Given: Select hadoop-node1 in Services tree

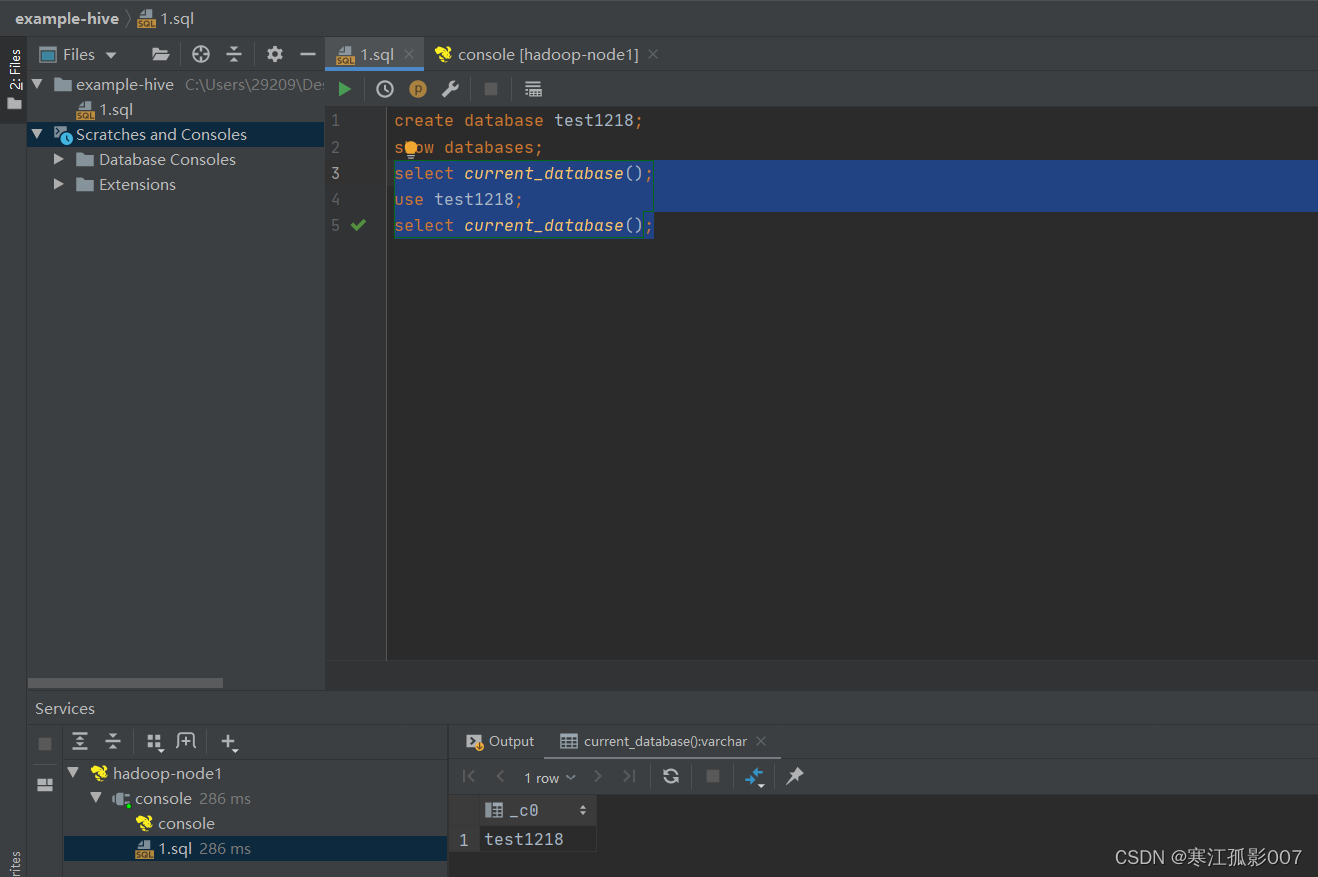Looking at the screenshot, I should 155,773.
